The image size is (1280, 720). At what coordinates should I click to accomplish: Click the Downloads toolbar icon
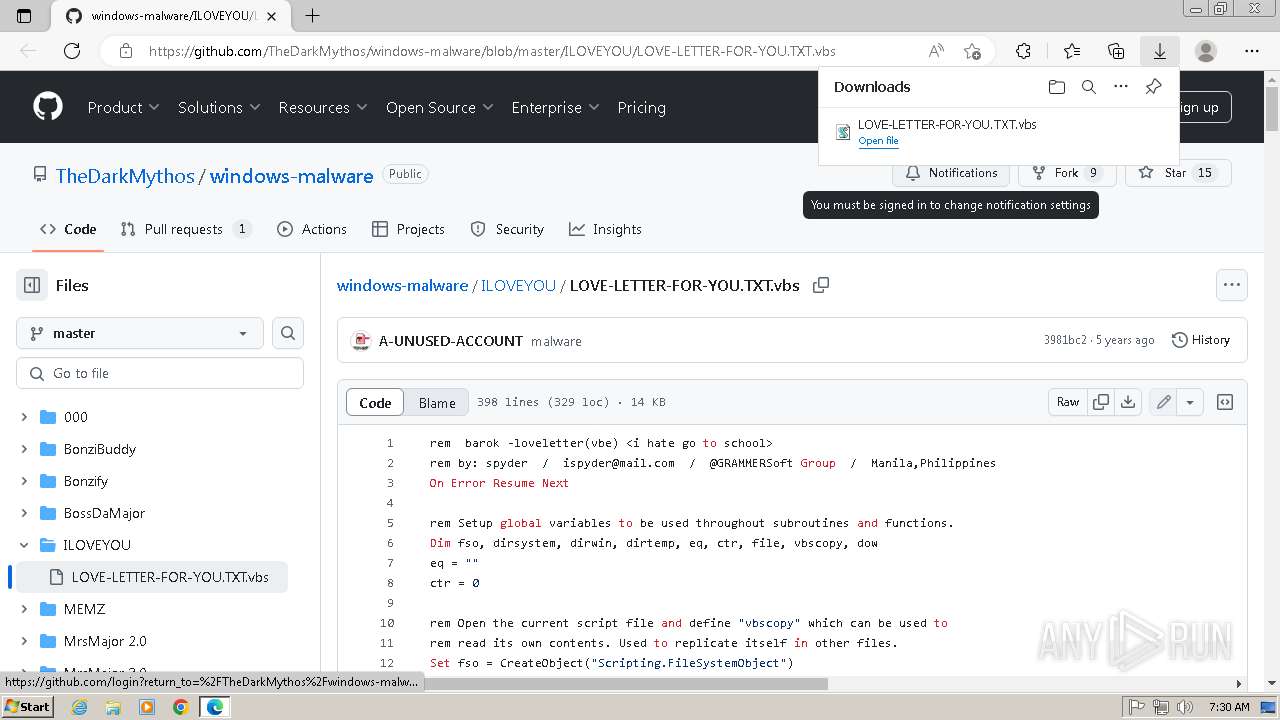[x=1160, y=51]
